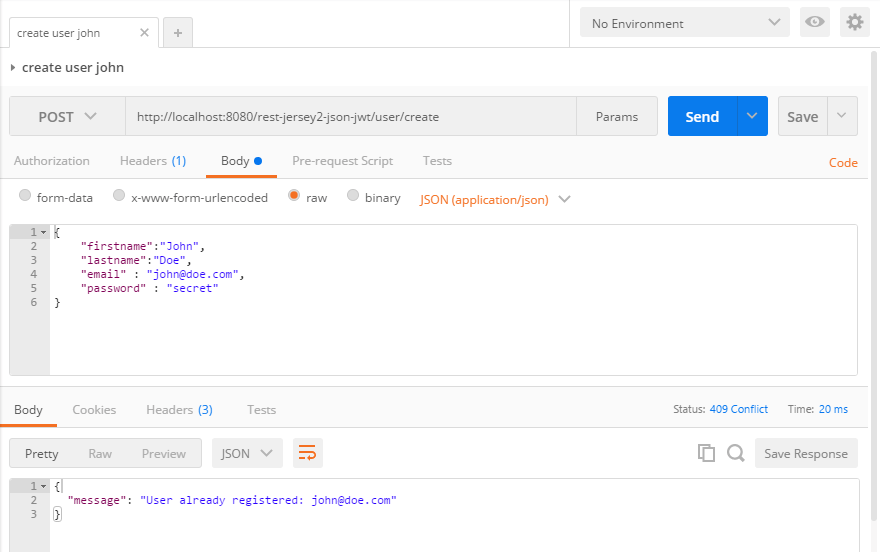
Task: Open the POST method dropdown
Action: (67, 116)
